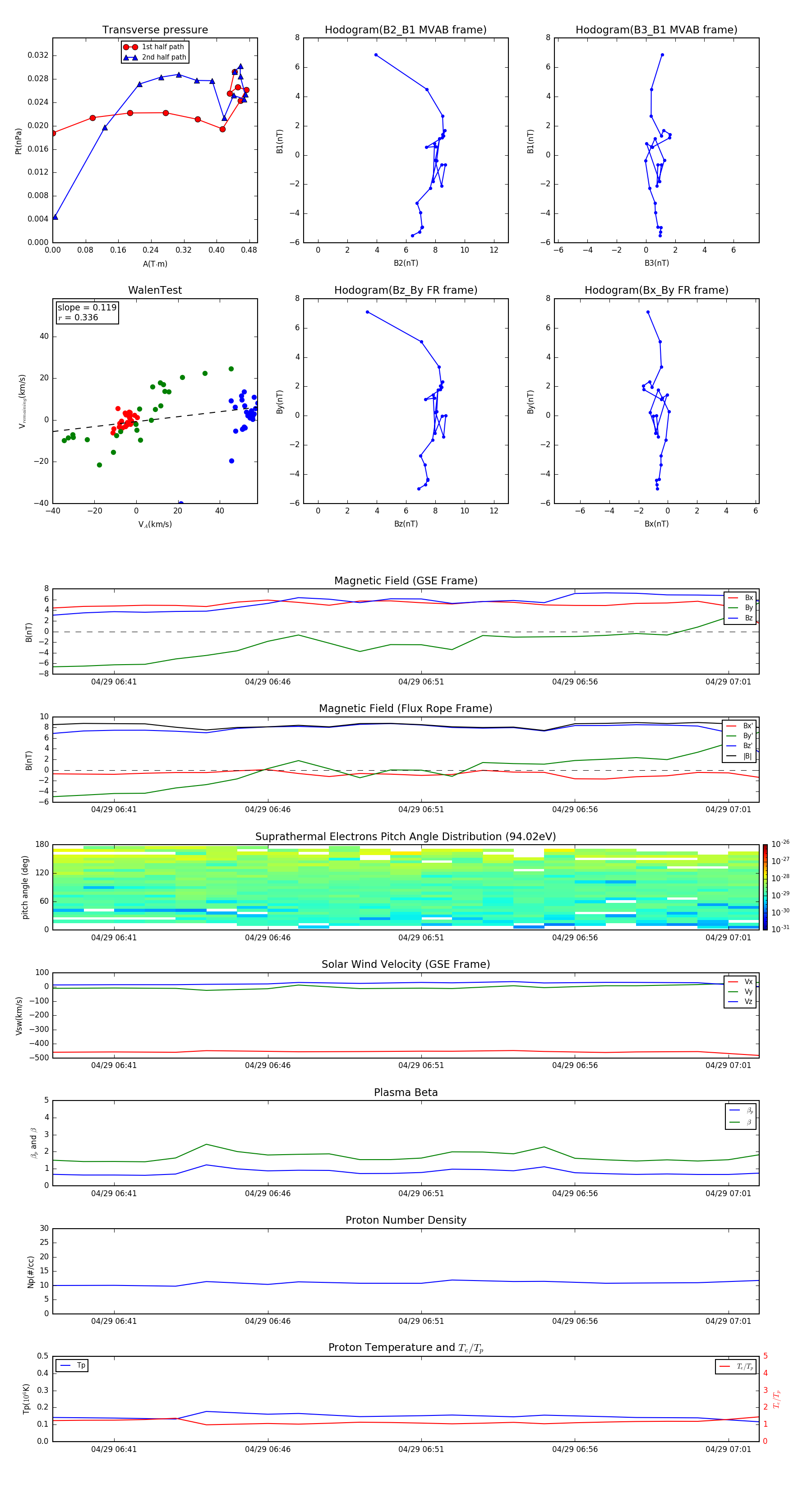
Task: Click the '10^-26' color bar label
Action: [780, 844]
